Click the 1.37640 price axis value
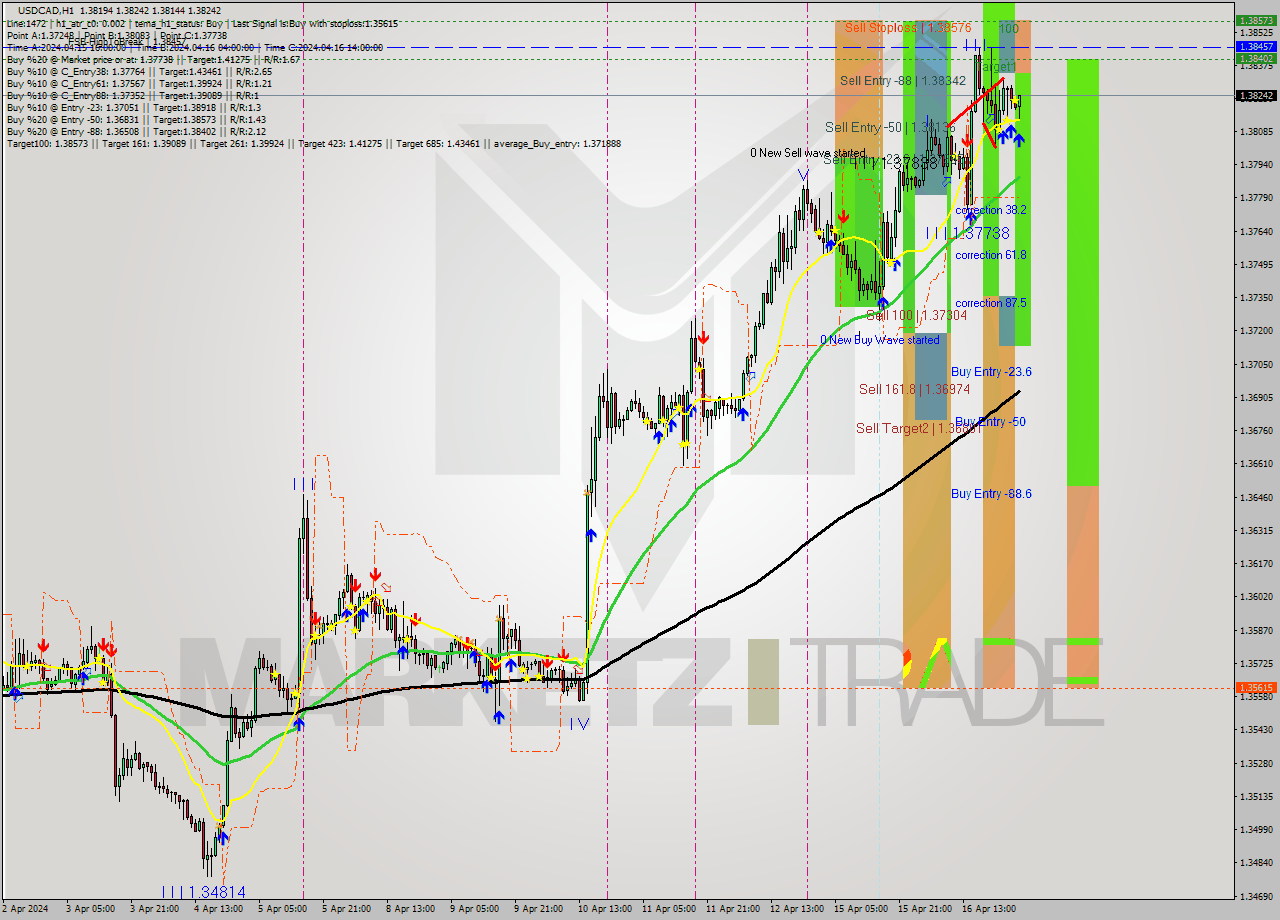This screenshot has height=920, width=1280. pos(1255,231)
